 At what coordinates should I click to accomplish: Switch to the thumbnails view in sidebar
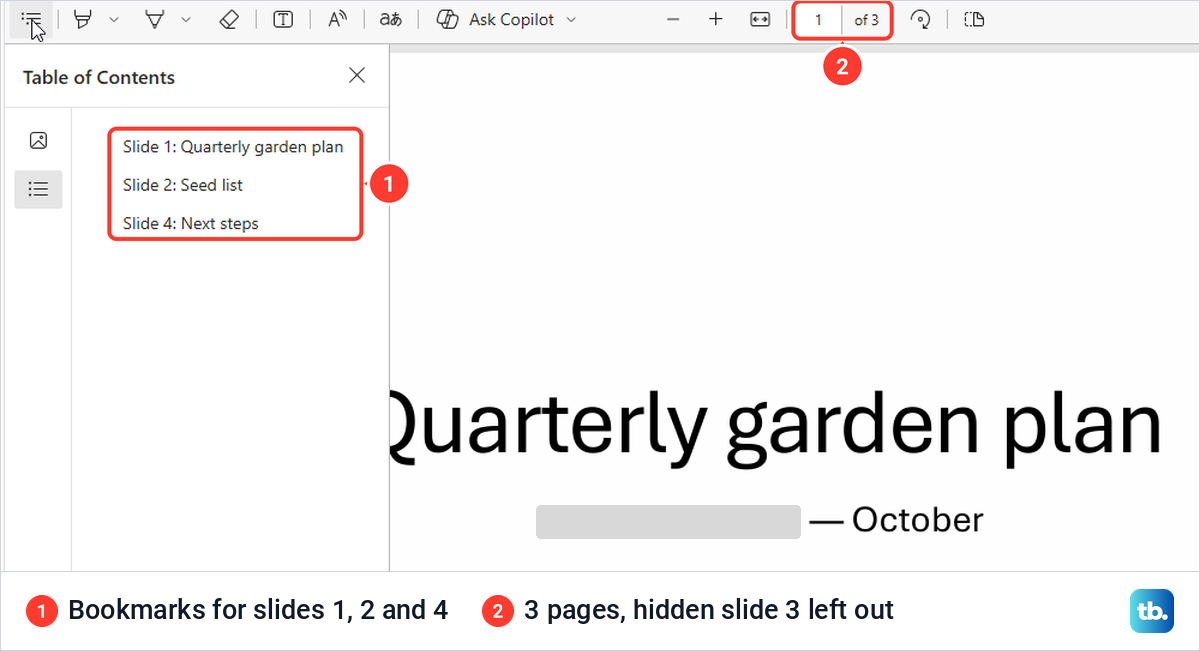coord(38,140)
